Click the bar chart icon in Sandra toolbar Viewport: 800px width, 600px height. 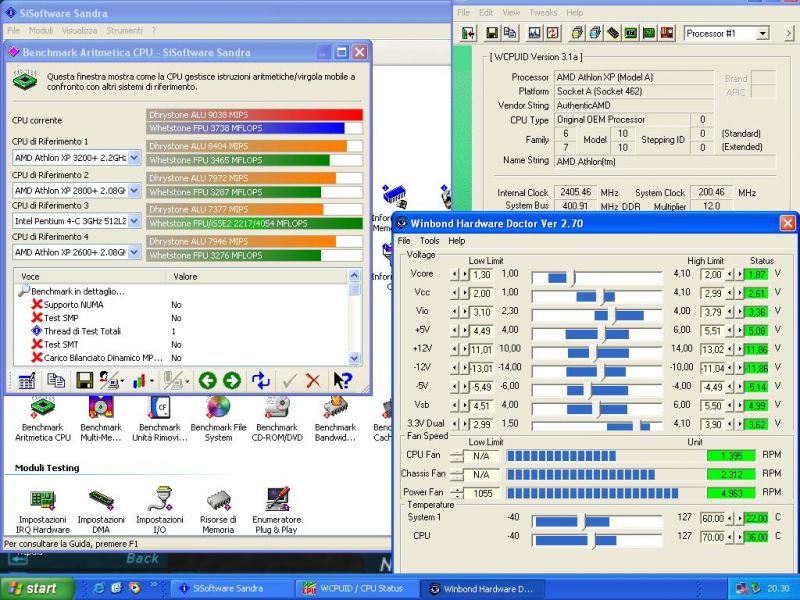pyautogui.click(x=140, y=381)
